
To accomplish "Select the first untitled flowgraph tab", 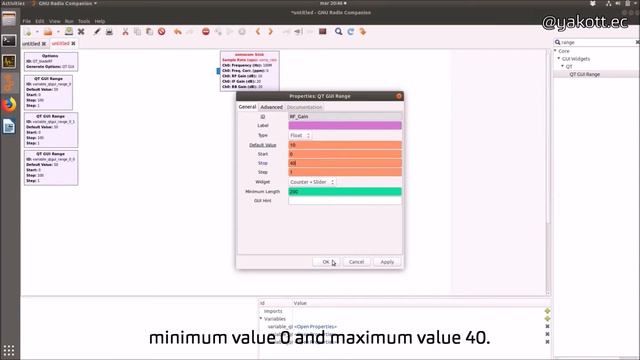I will (x=31, y=44).
